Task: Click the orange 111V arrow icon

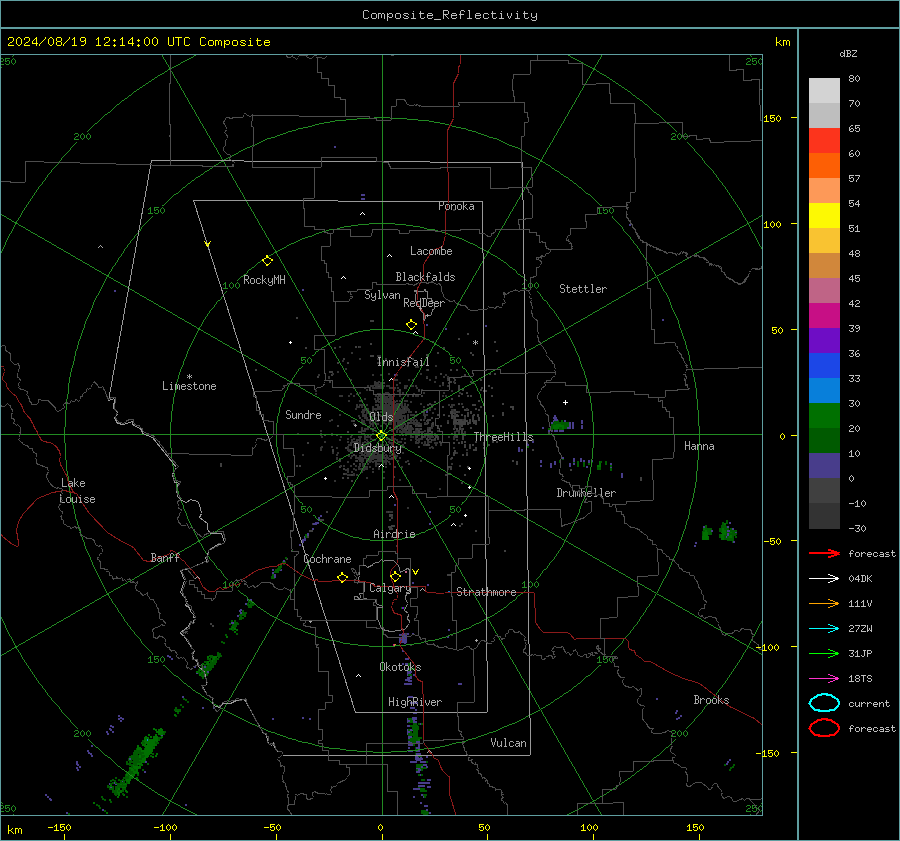Action: tap(824, 603)
